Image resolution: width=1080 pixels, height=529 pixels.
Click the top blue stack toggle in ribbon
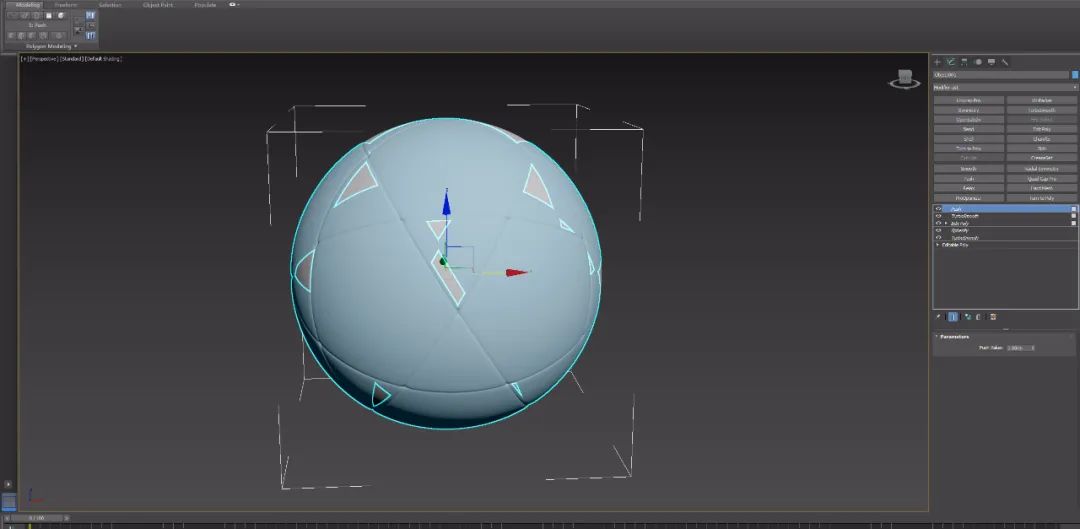tap(90, 15)
